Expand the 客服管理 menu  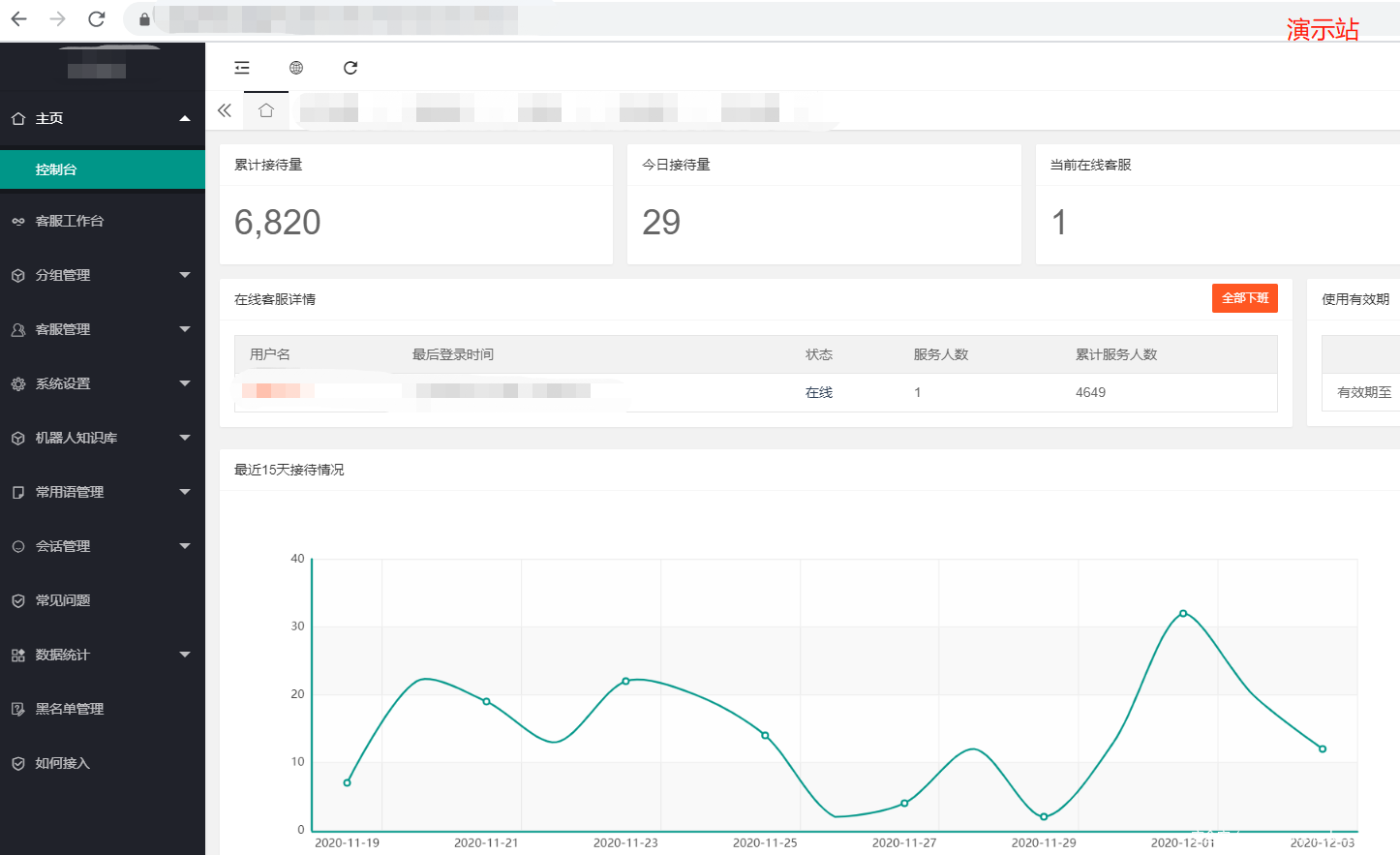point(102,329)
